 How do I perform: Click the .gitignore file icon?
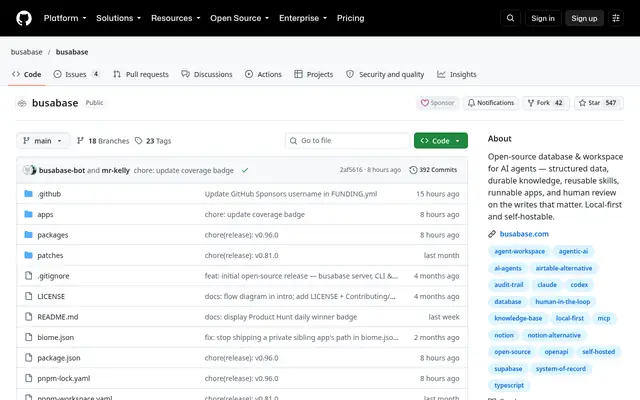[28, 276]
